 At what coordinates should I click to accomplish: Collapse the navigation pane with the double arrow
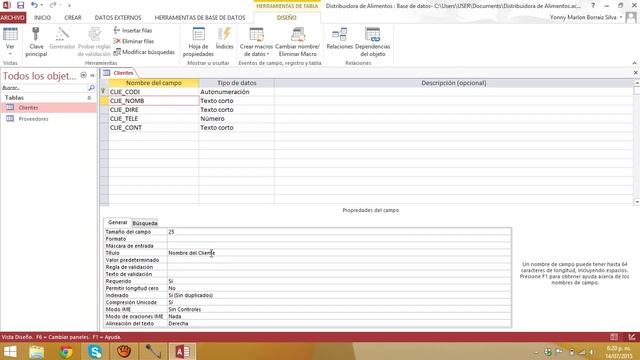pos(92,76)
